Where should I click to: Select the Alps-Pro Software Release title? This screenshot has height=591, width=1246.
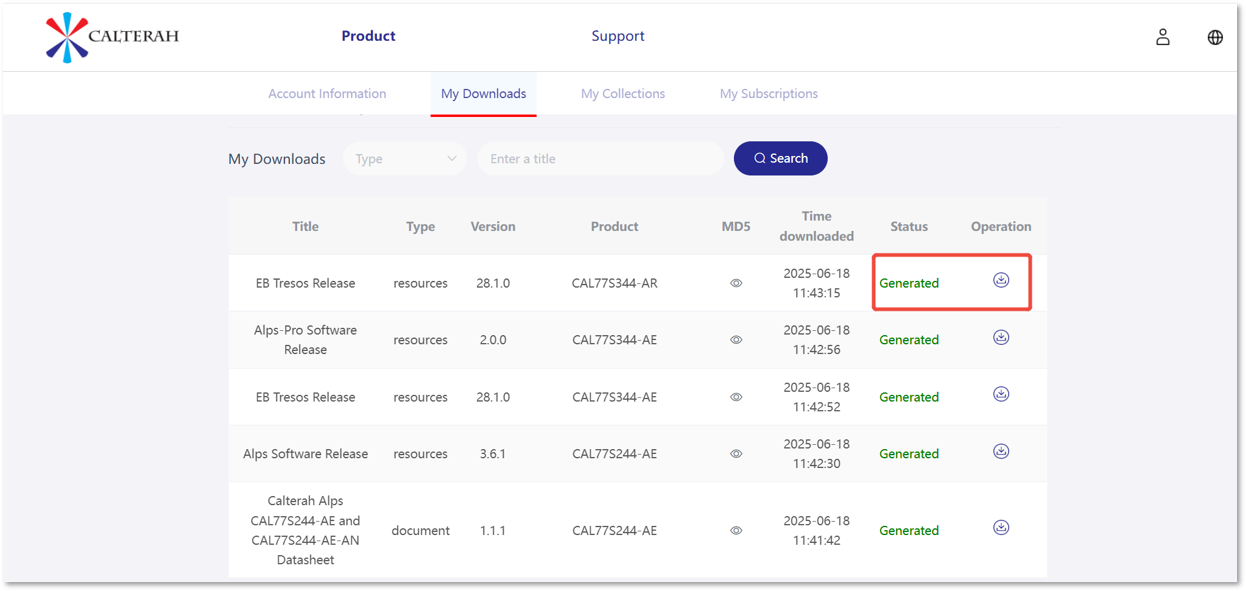coord(306,340)
